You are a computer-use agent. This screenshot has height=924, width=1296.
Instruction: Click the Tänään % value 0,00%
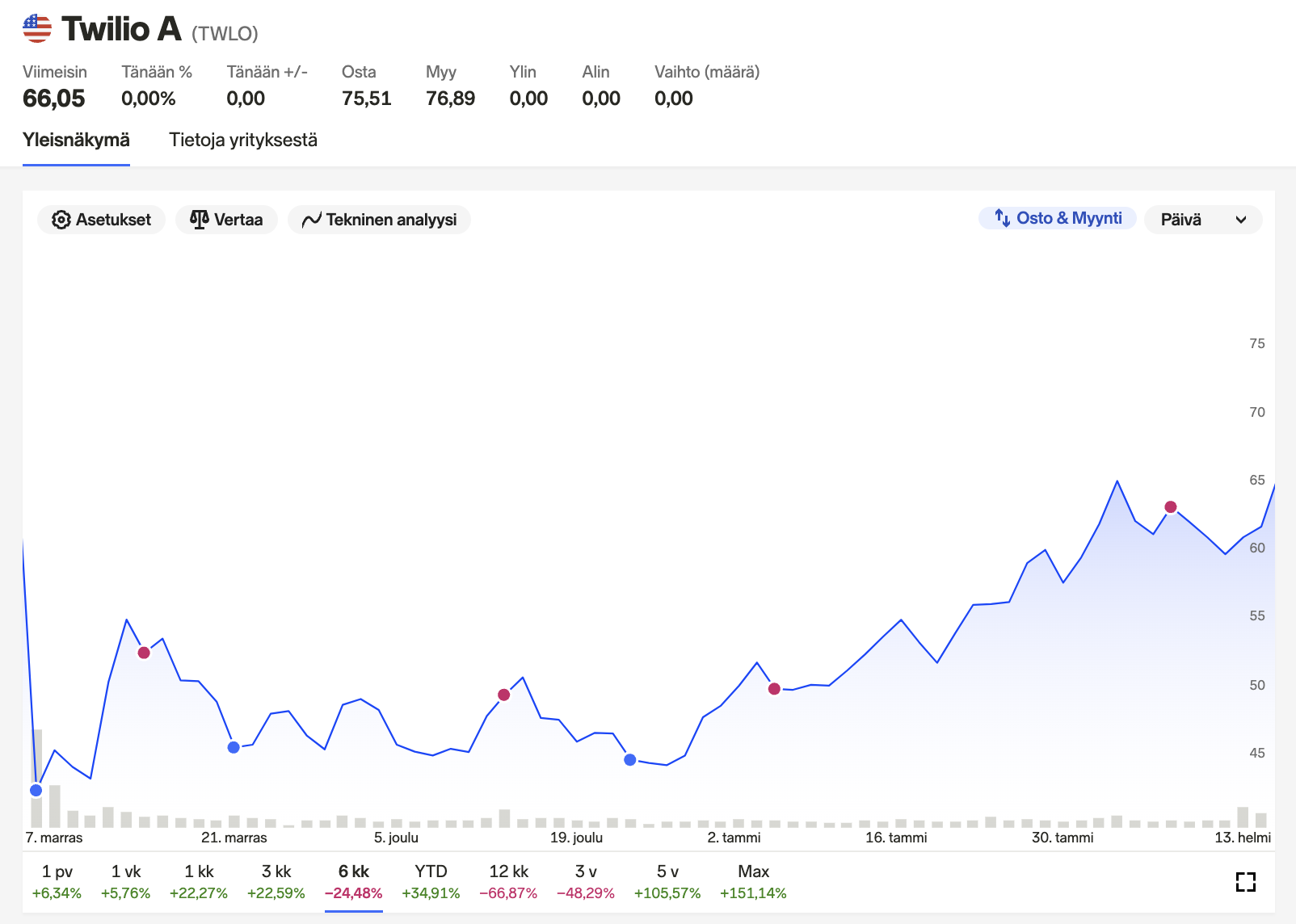click(149, 99)
